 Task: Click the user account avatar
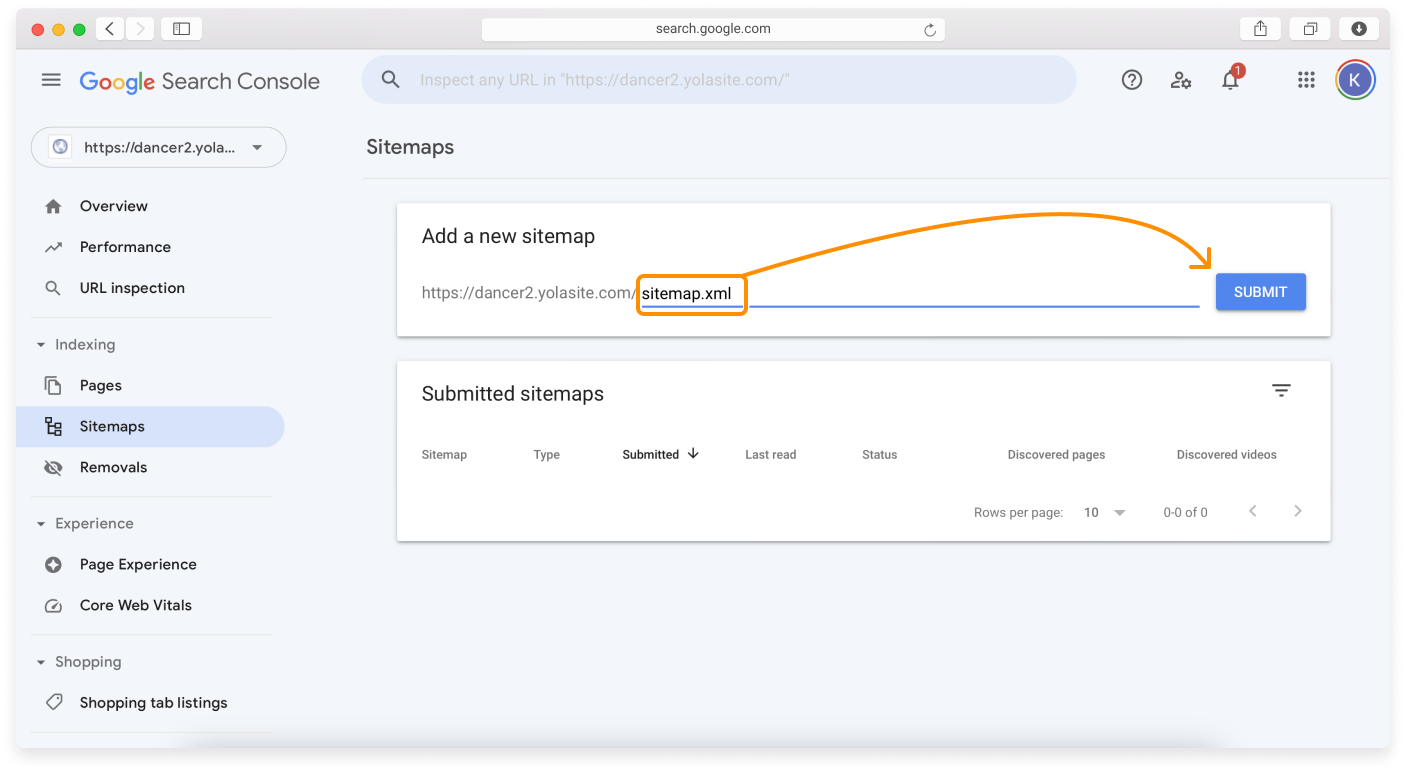(1355, 79)
